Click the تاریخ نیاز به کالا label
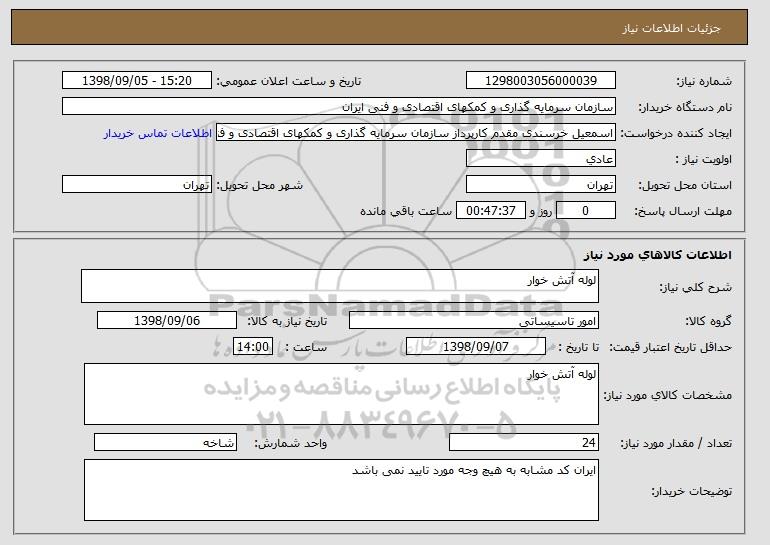Screen dimensions: 770x545 point(287,321)
